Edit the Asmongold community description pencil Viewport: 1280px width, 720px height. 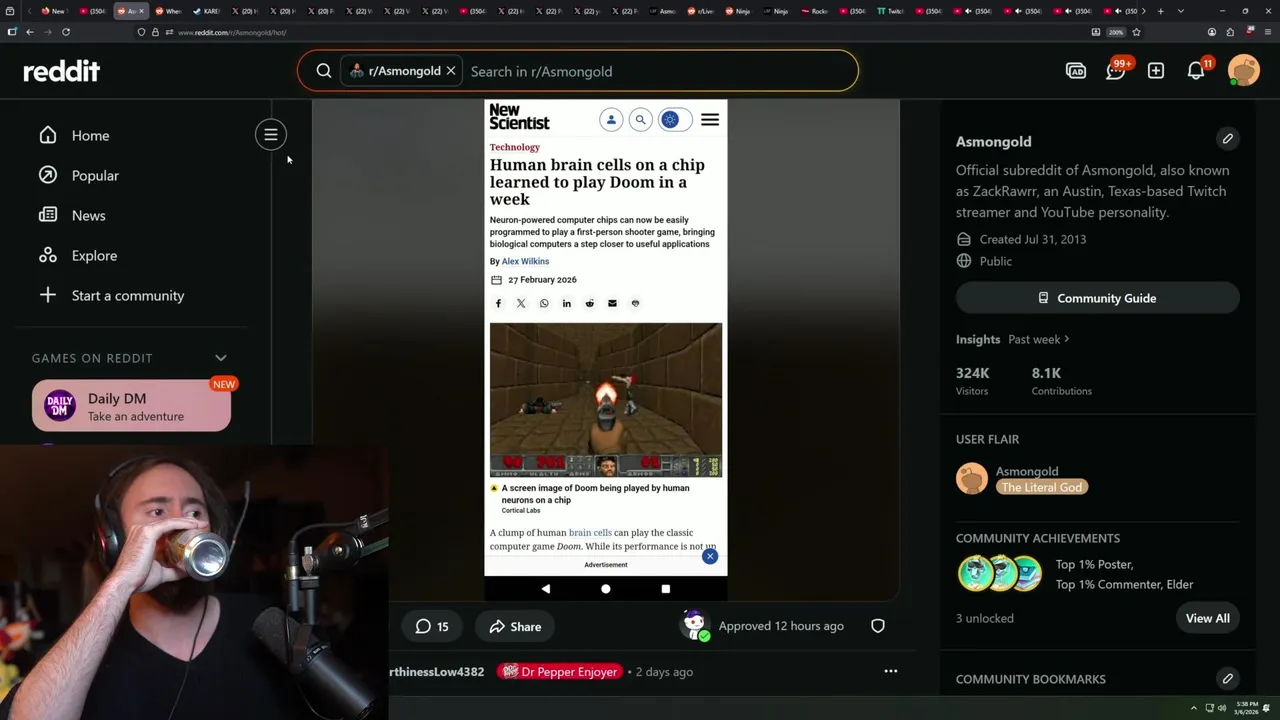1227,138
